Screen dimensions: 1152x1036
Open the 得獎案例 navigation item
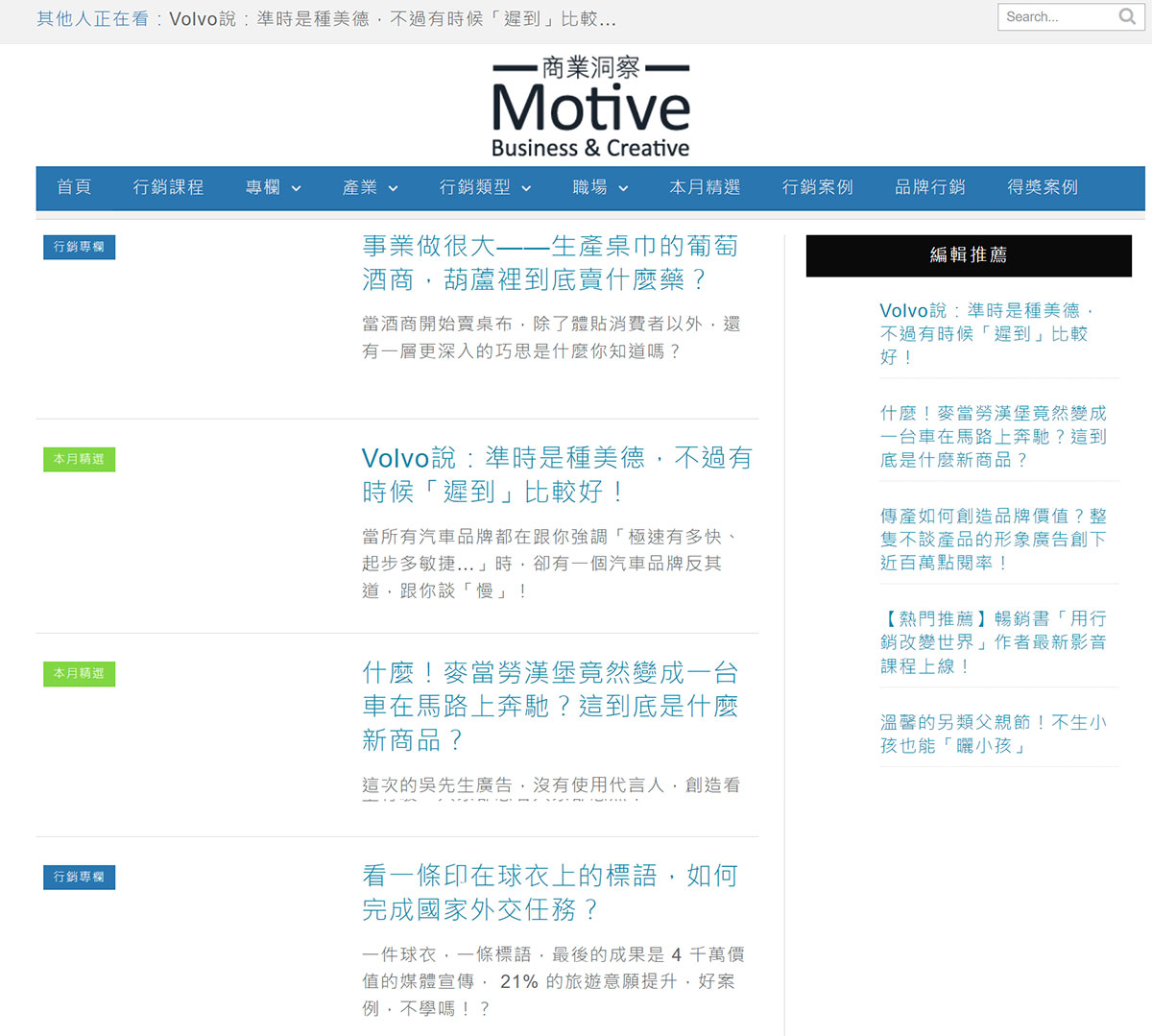tap(1042, 188)
